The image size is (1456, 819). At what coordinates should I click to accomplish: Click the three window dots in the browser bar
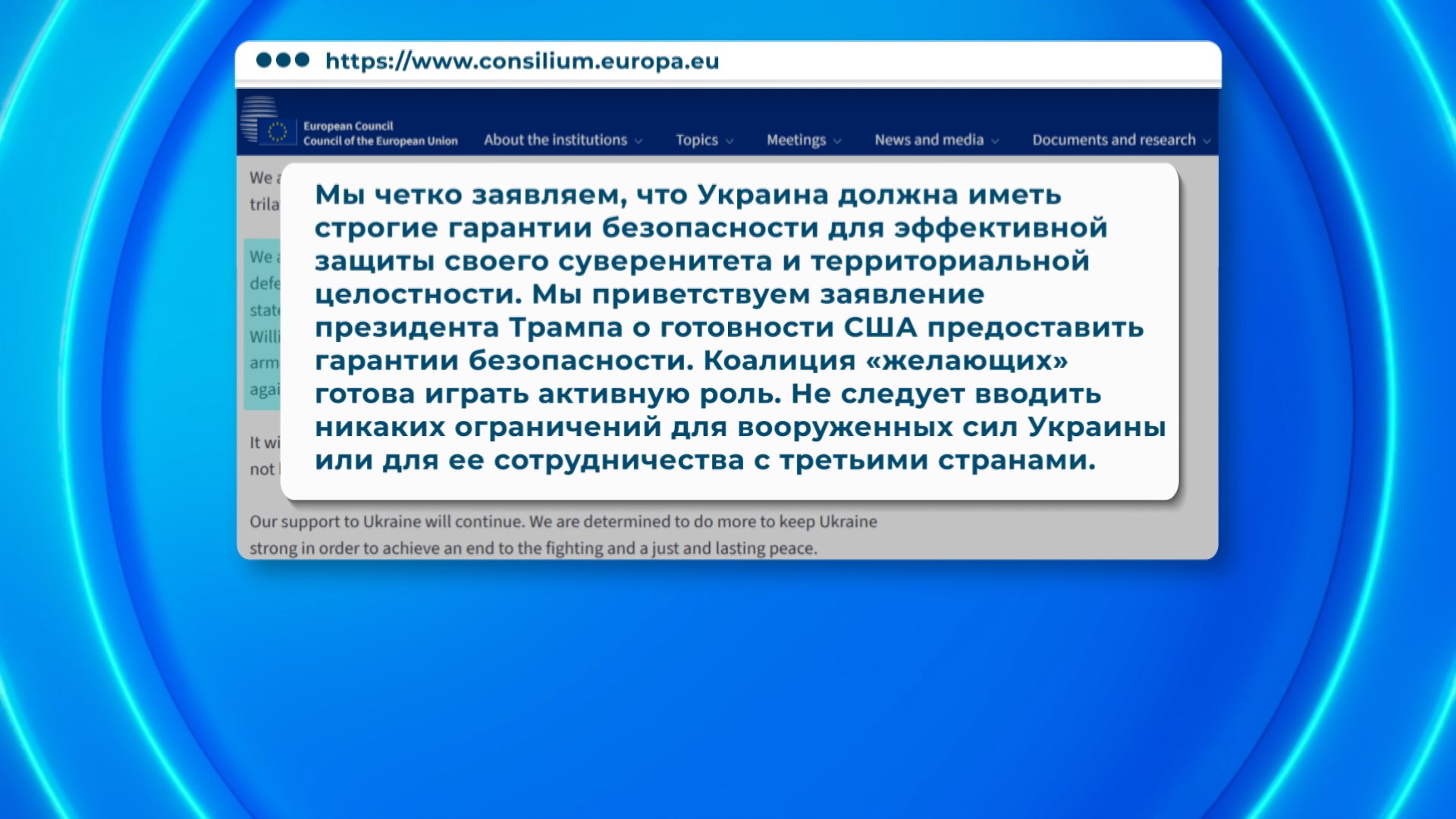(283, 60)
